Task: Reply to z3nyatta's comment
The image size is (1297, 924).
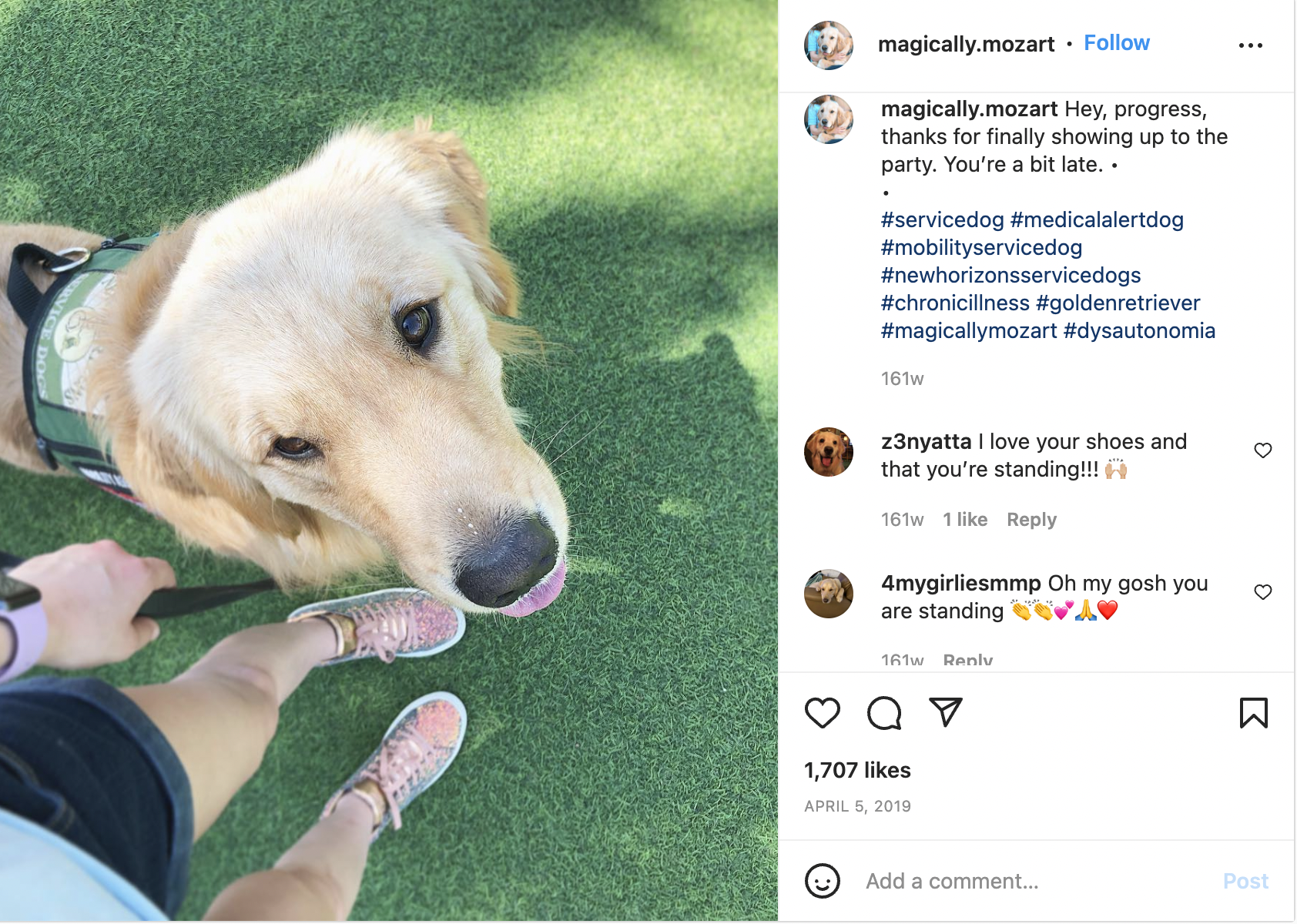Action: (1031, 520)
